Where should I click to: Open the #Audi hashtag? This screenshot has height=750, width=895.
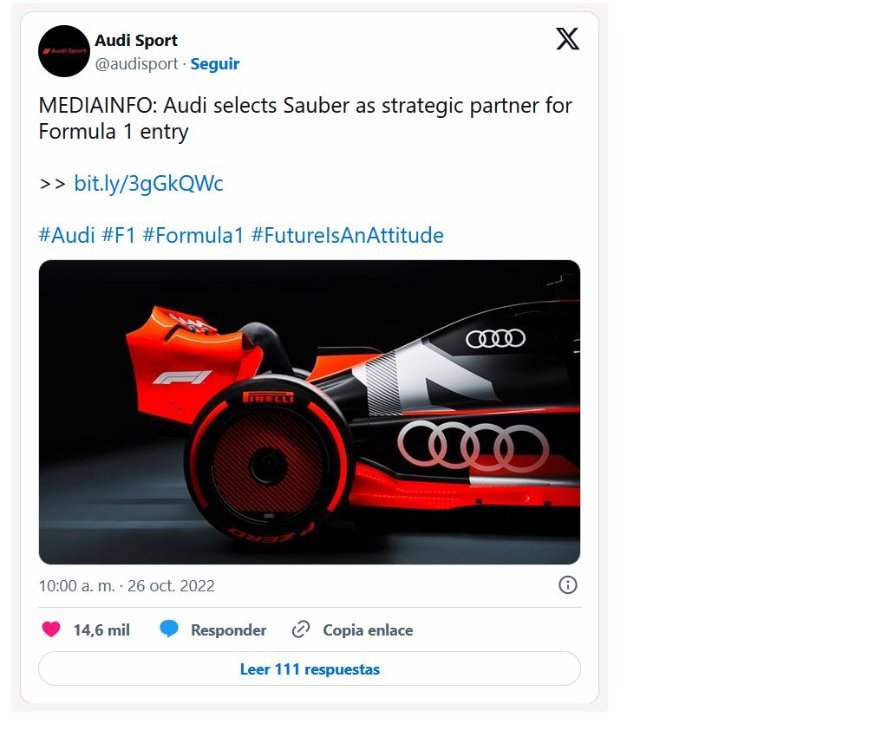tap(67, 235)
